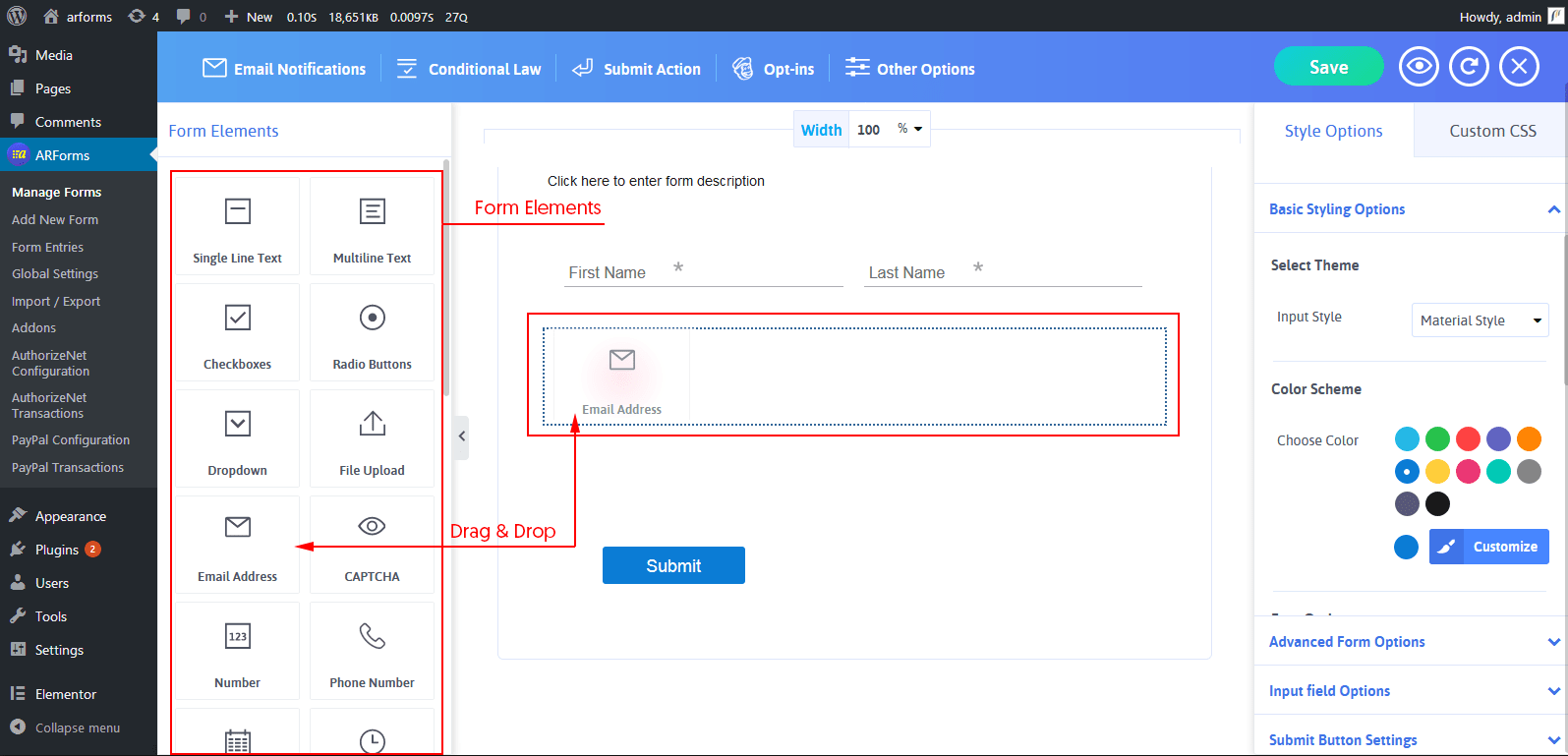Image resolution: width=1568 pixels, height=756 pixels.
Task: Switch to the Custom CSS tab
Action: click(x=1491, y=131)
